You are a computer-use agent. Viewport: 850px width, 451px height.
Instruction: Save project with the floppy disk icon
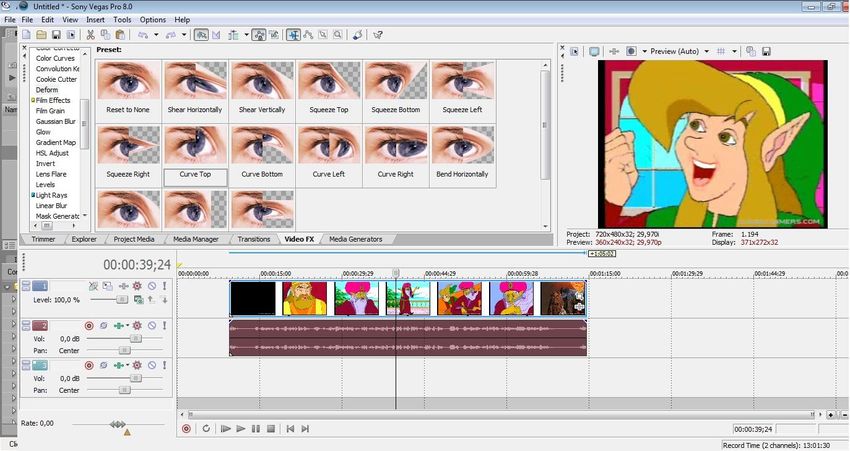pos(56,35)
